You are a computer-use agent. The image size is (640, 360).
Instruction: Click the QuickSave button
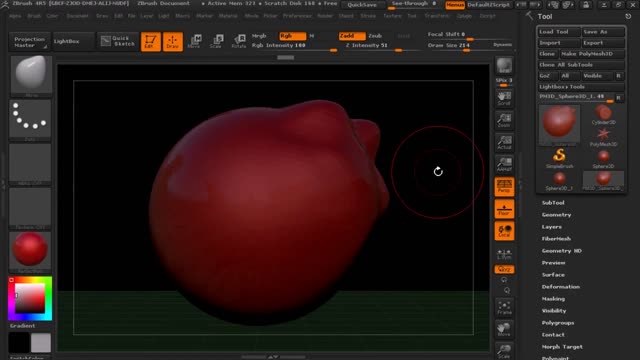point(362,5)
